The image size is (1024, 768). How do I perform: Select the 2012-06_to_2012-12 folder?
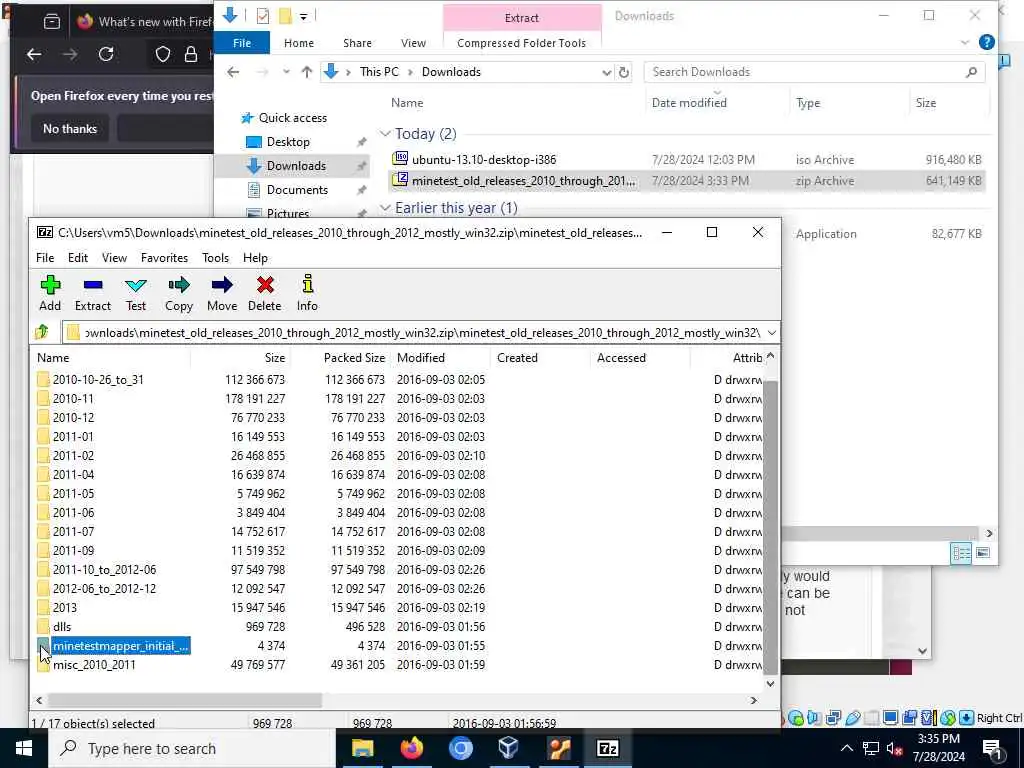pyautogui.click(x=104, y=589)
